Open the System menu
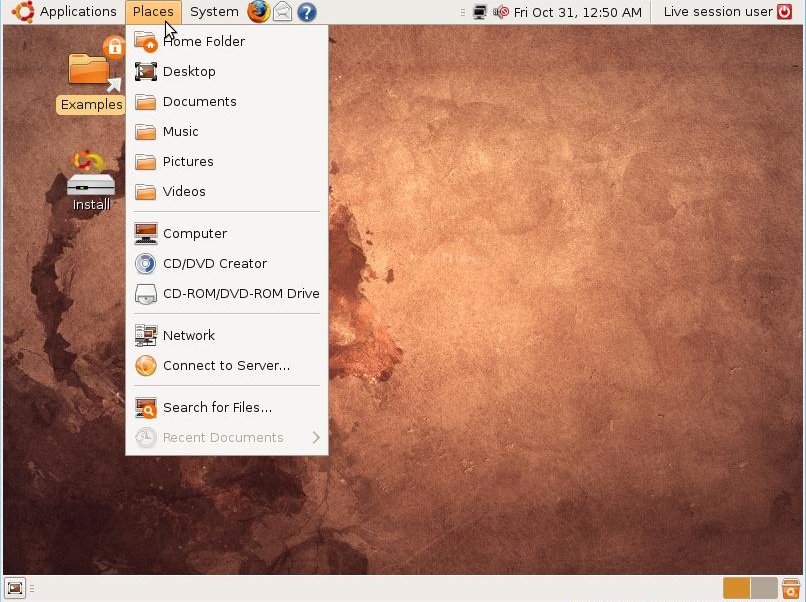The image size is (806, 602). [x=214, y=12]
